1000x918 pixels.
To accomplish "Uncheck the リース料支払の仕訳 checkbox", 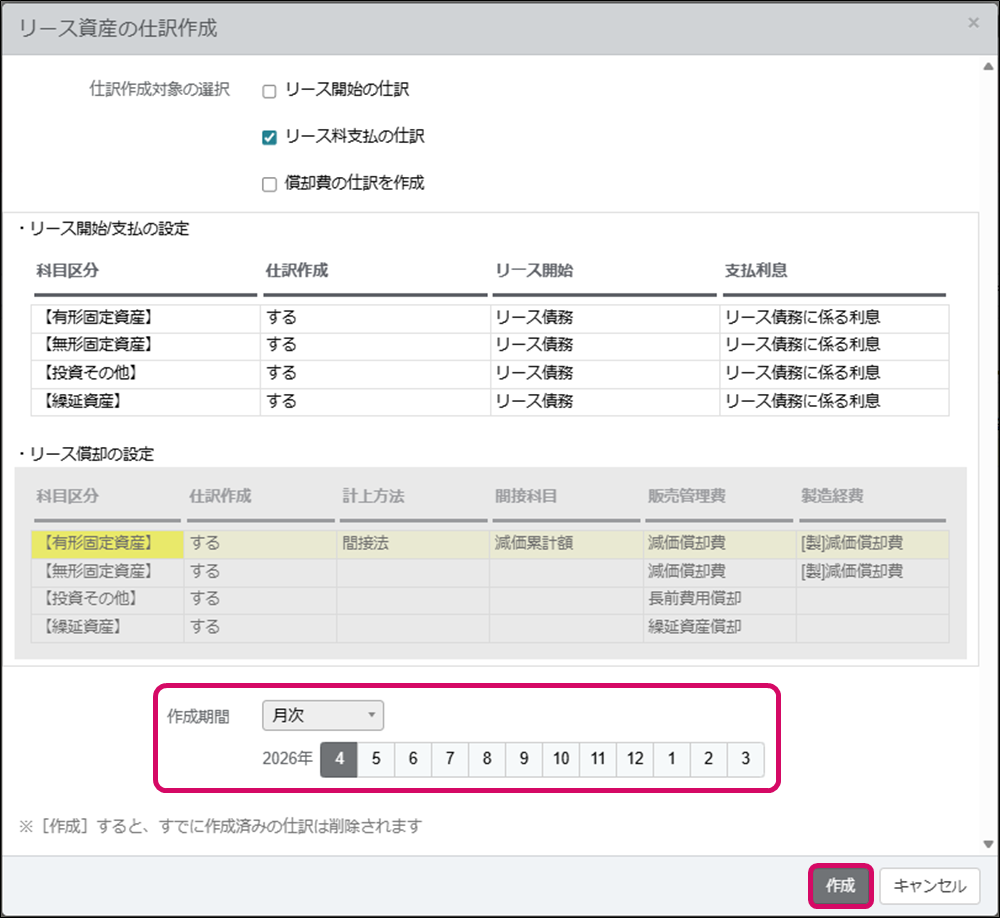I will (x=269, y=137).
